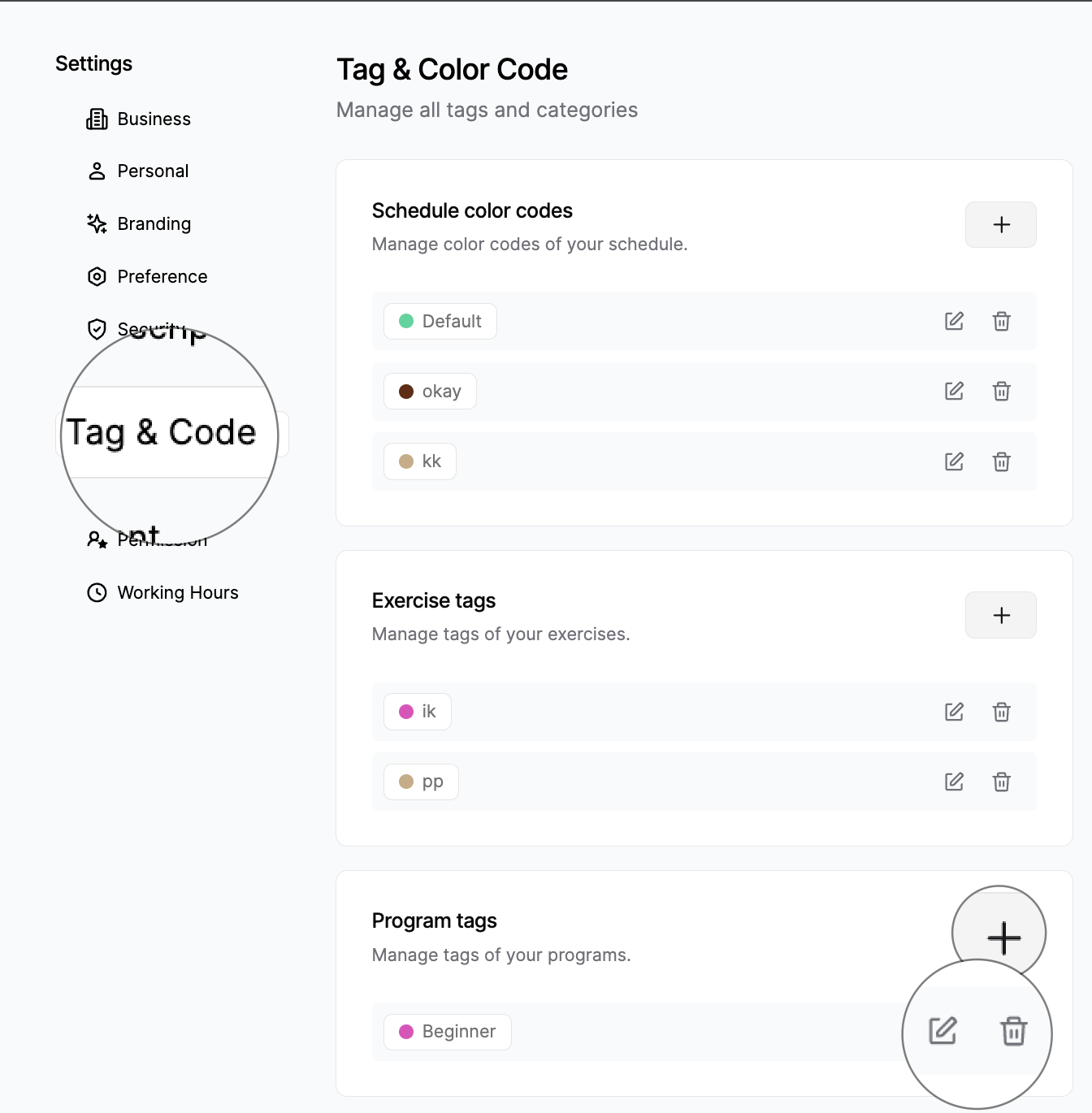Image resolution: width=1092 pixels, height=1113 pixels.
Task: Edit the pp exercise tag
Action: coord(954,782)
